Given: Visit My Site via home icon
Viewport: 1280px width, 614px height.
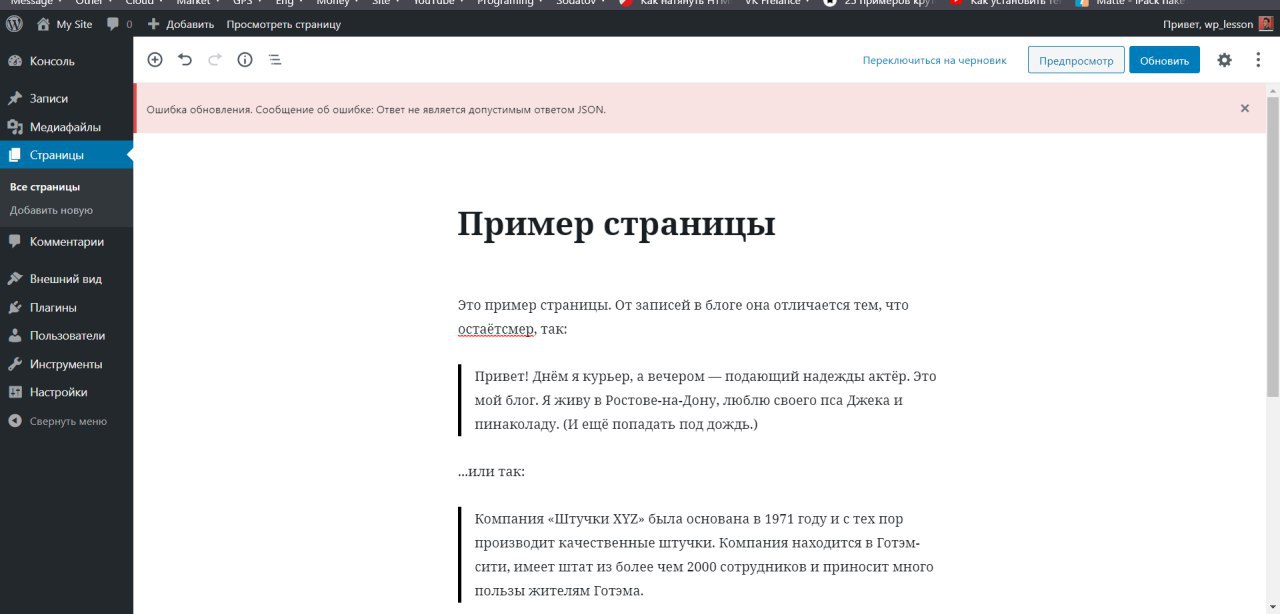Looking at the screenshot, I should pos(64,24).
